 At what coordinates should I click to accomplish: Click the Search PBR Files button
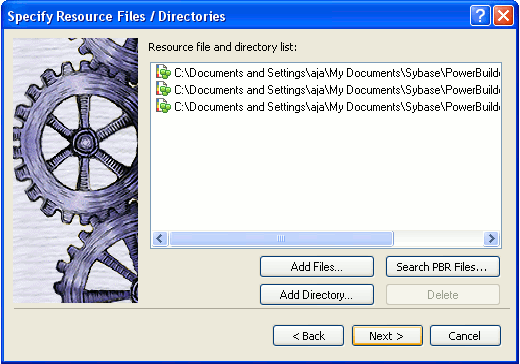(x=443, y=267)
